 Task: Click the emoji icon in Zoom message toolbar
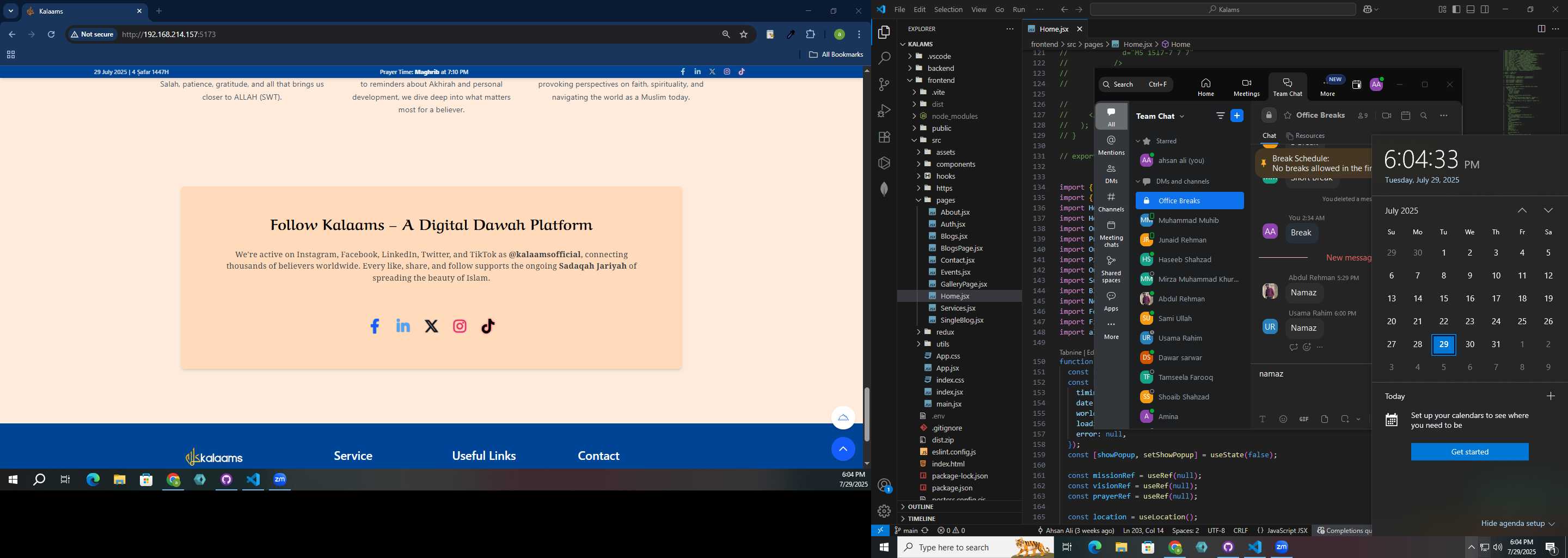click(x=1283, y=419)
